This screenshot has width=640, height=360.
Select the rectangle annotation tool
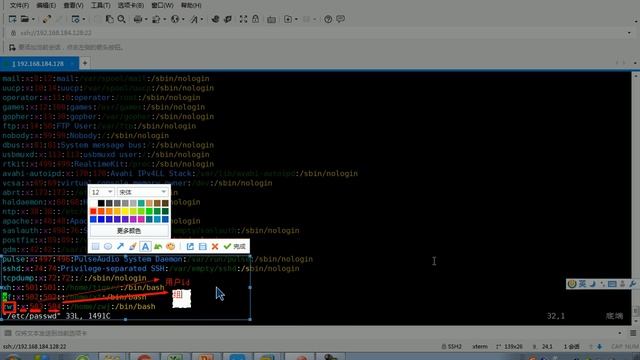tap(96, 247)
